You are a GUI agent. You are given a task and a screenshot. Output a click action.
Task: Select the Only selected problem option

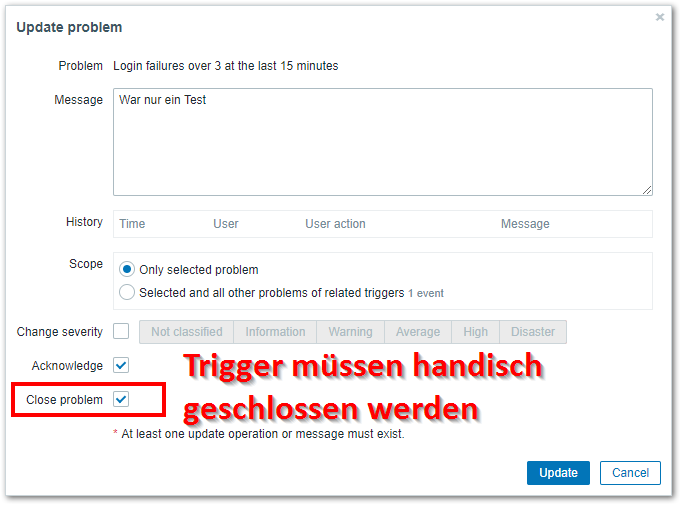(x=127, y=270)
